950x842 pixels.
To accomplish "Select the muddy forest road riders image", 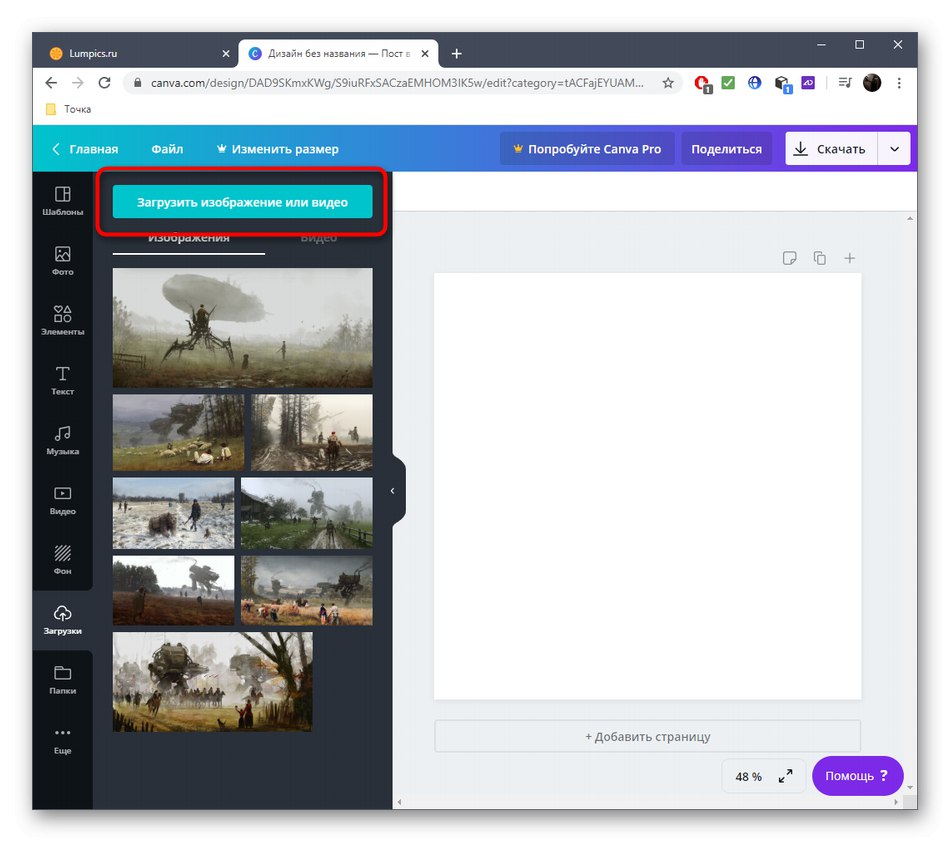I will pos(312,433).
